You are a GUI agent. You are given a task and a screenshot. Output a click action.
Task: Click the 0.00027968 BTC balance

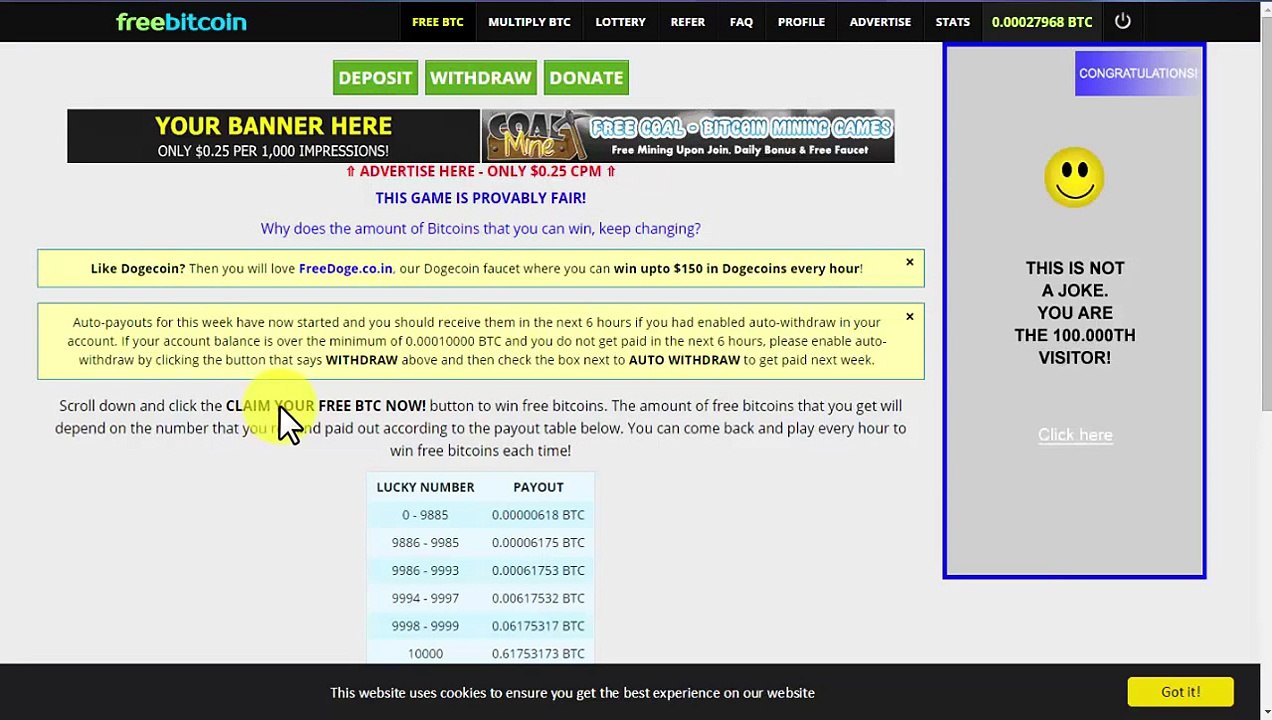pyautogui.click(x=1041, y=22)
